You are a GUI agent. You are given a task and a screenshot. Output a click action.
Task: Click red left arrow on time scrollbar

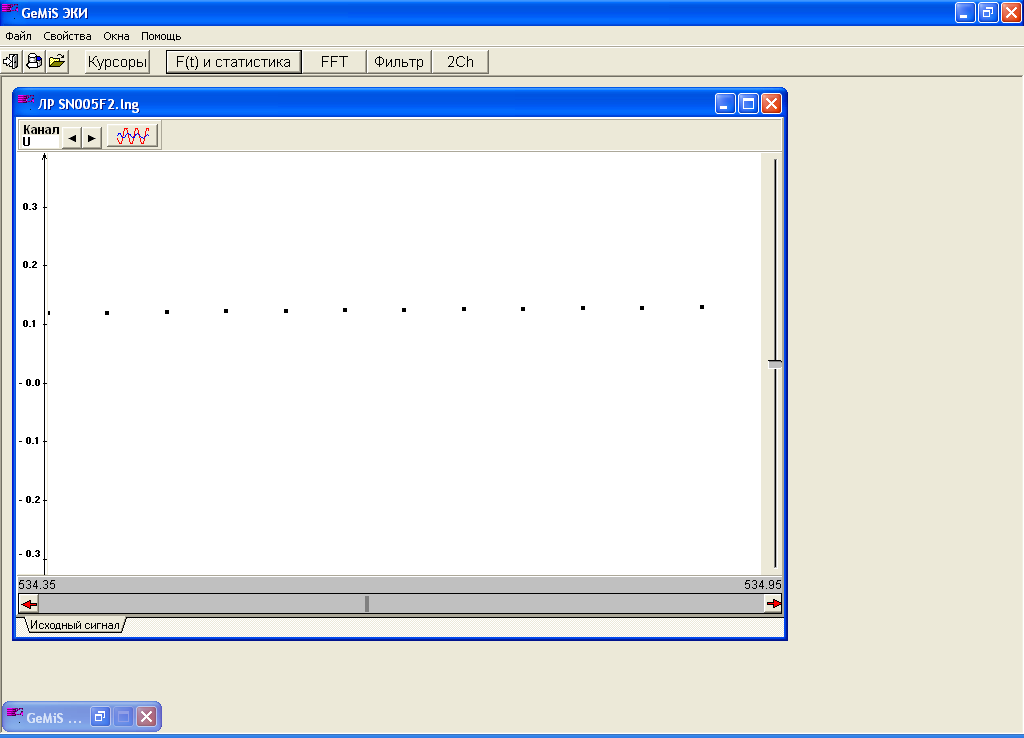click(x=29, y=603)
